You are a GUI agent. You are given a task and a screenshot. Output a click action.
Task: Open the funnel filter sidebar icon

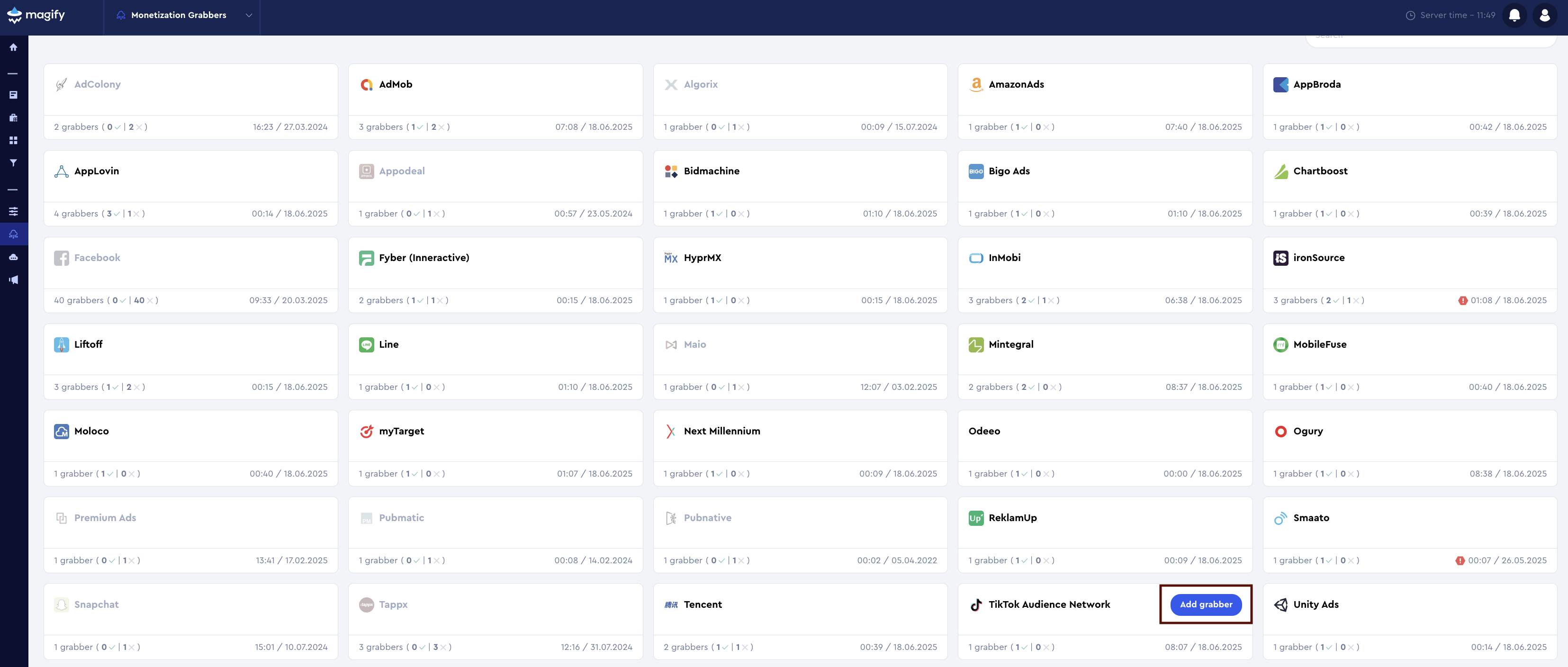click(x=13, y=163)
